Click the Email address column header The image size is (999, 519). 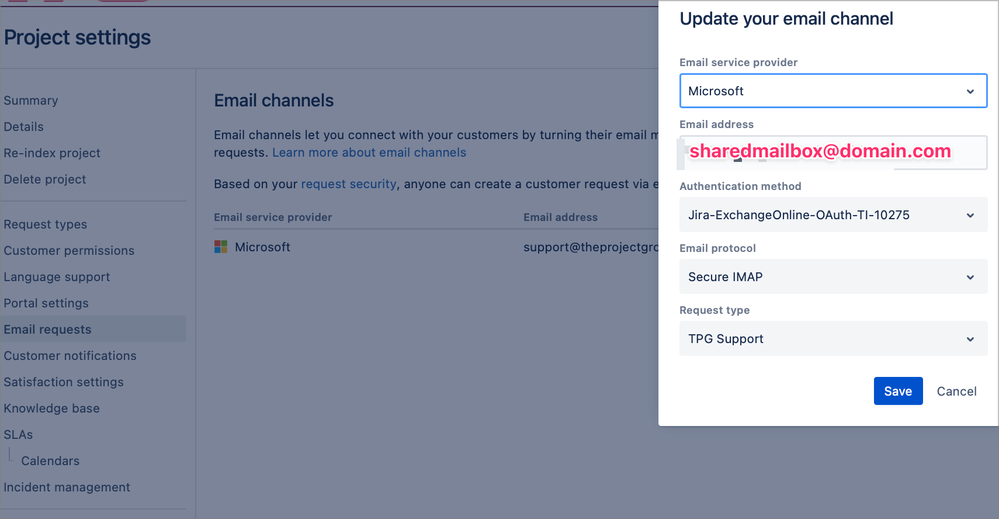pyautogui.click(x=561, y=217)
